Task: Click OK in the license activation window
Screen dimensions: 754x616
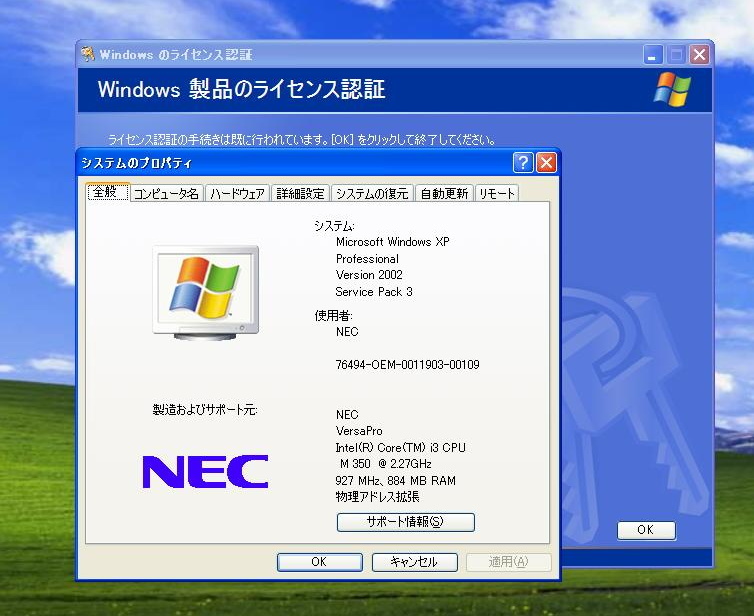Action: (646, 530)
